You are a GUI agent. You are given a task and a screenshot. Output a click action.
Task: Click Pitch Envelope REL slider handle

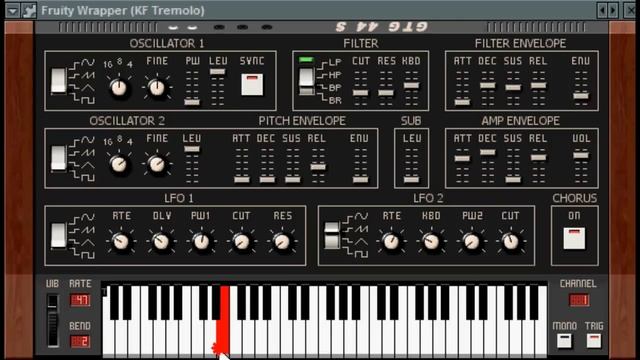coord(318,167)
